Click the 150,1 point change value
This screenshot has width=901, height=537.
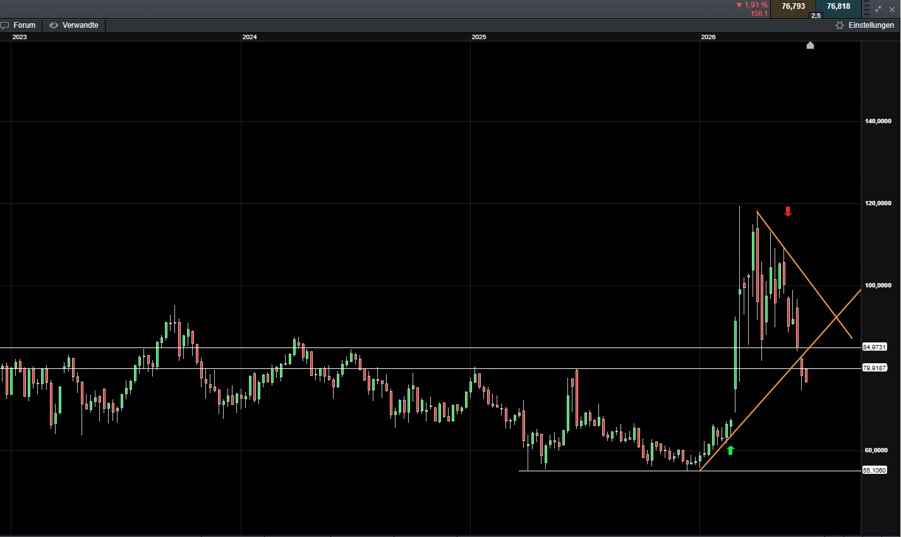759,13
